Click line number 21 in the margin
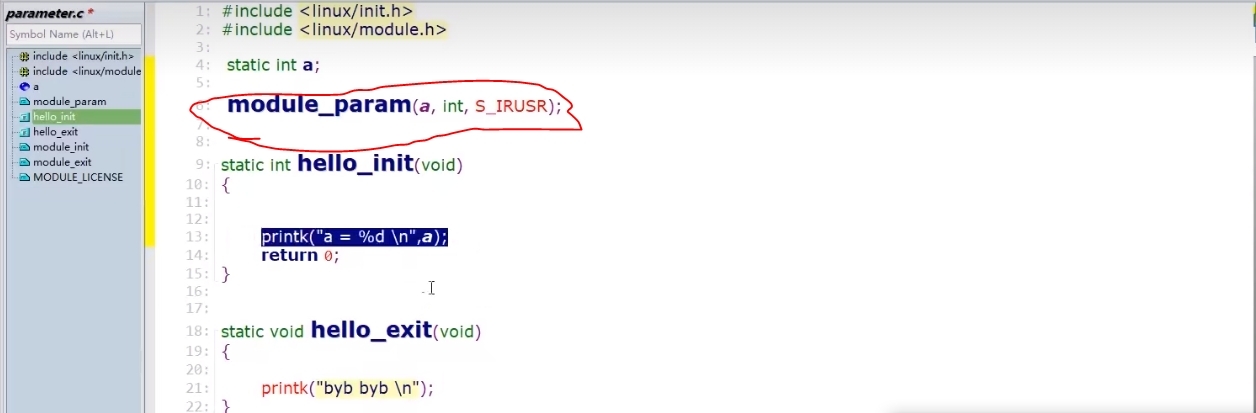This screenshot has height=413, width=1256. click(x=199, y=388)
